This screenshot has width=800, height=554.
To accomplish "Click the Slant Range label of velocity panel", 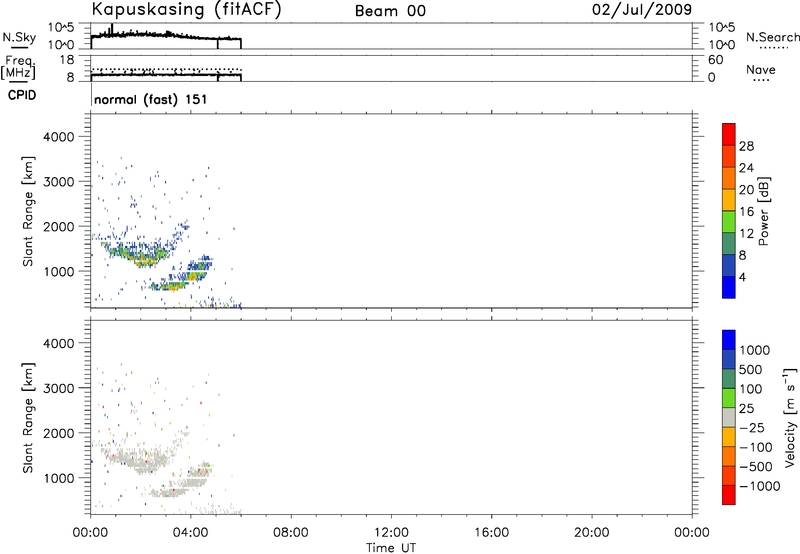I will click(28, 418).
